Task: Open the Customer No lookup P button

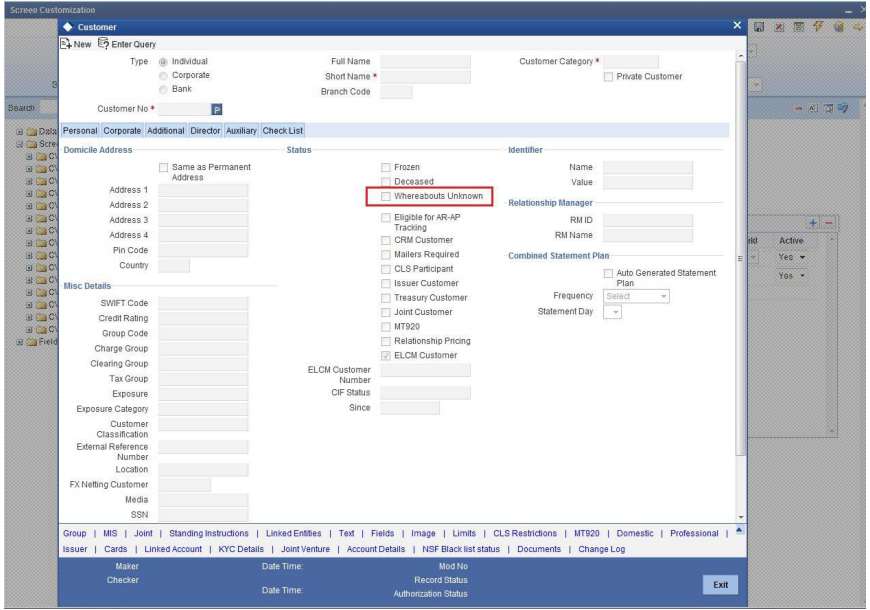Action: (217, 110)
